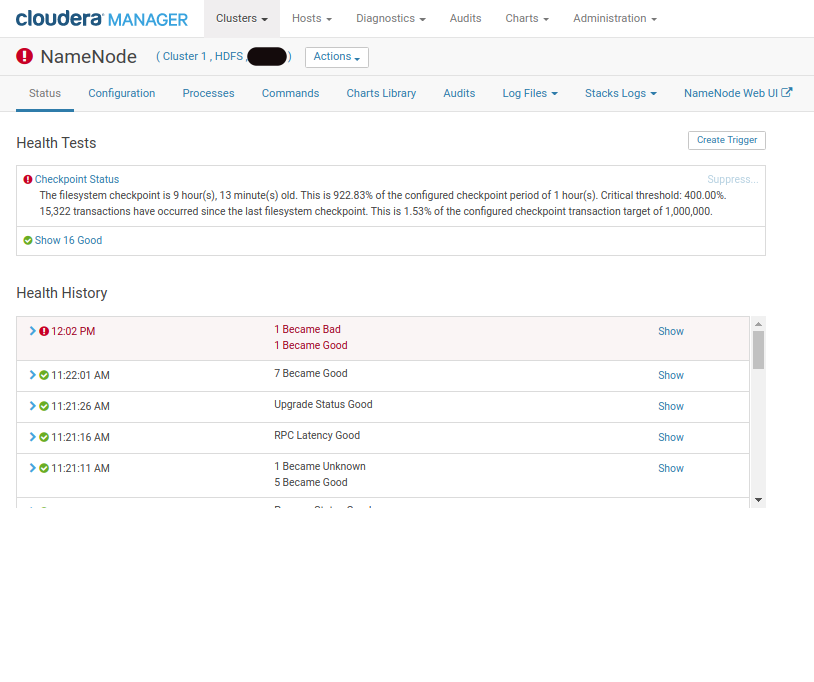
Task: Click the HDFS breadcrumb link
Action: pos(229,57)
